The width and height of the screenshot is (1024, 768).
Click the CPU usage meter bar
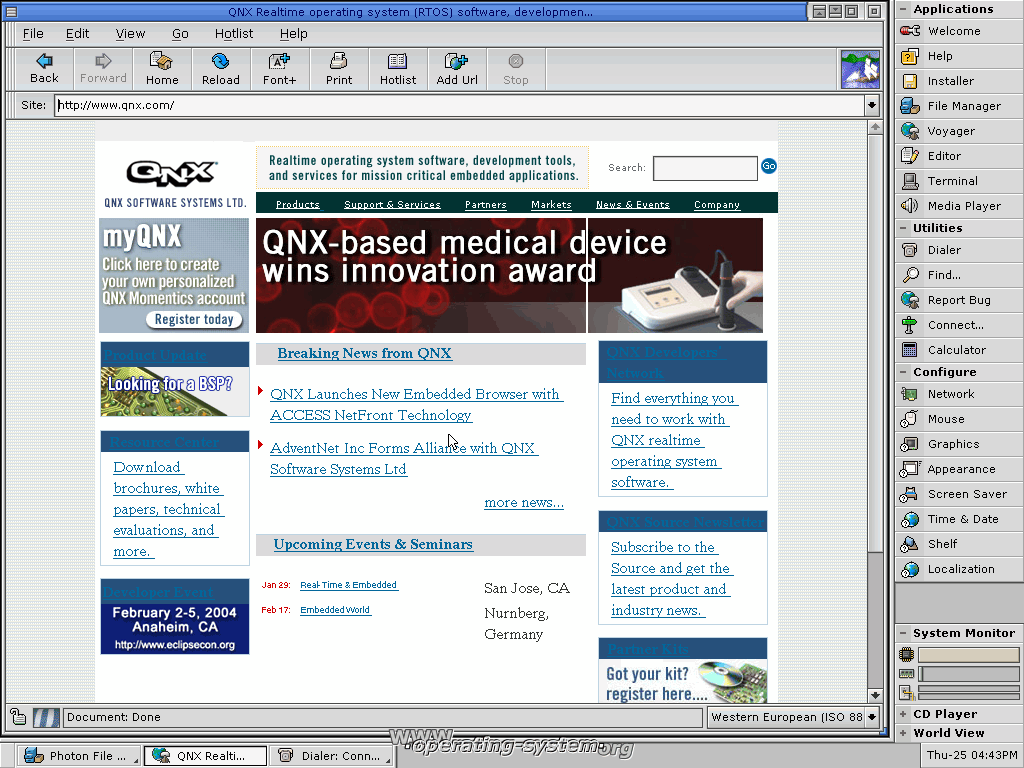pos(968,654)
